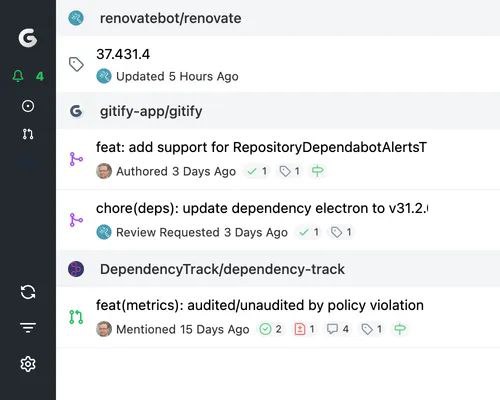Collapse the gitify-app/gitify repository group
This screenshot has width=500, height=400.
click(278, 111)
